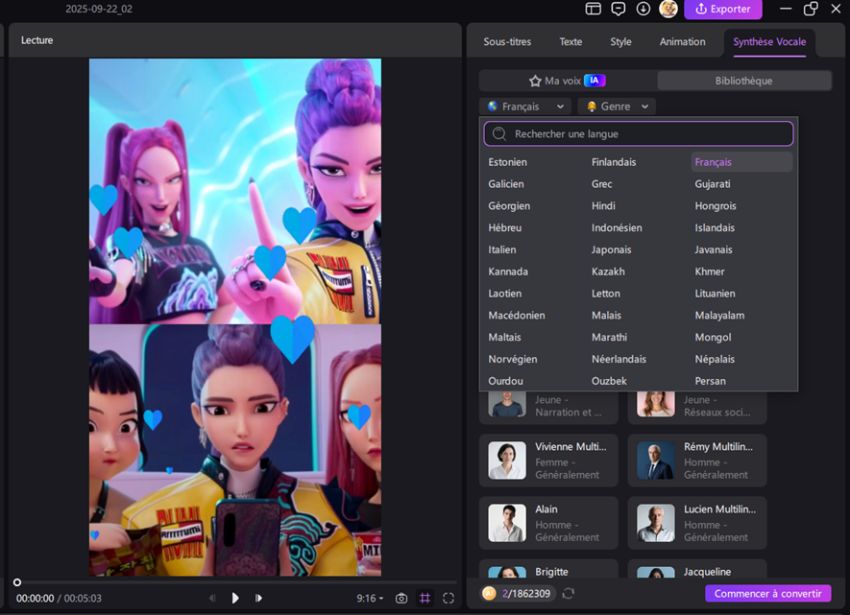Toggle the grid overlay in preview
This screenshot has width=850, height=615.
point(425,598)
